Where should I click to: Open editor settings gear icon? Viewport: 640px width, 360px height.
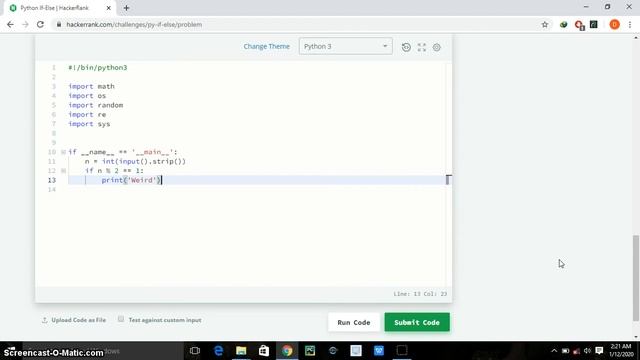[x=437, y=47]
